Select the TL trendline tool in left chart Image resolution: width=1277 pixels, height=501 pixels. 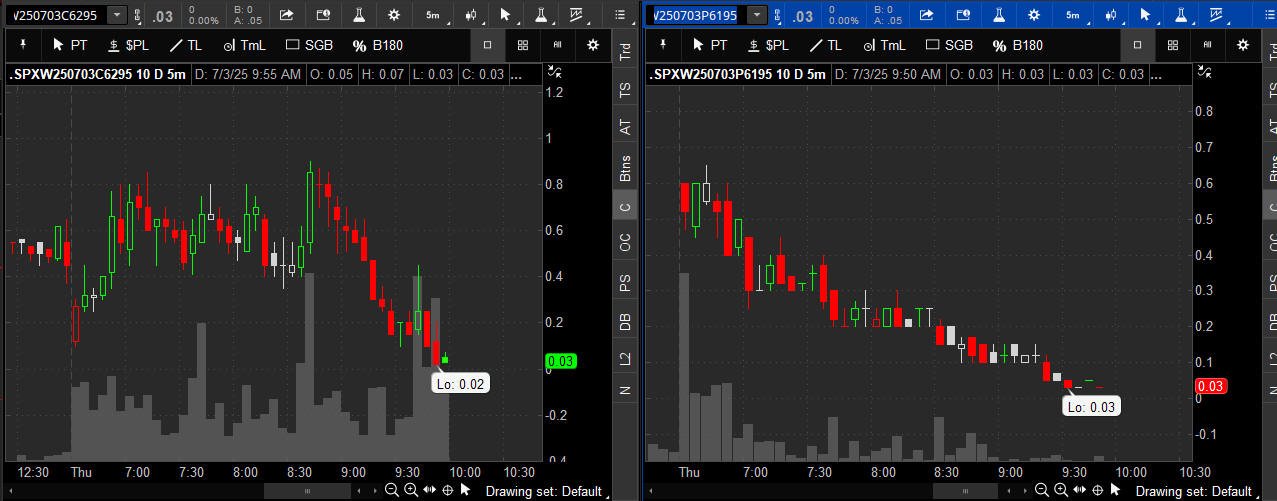[x=185, y=45]
